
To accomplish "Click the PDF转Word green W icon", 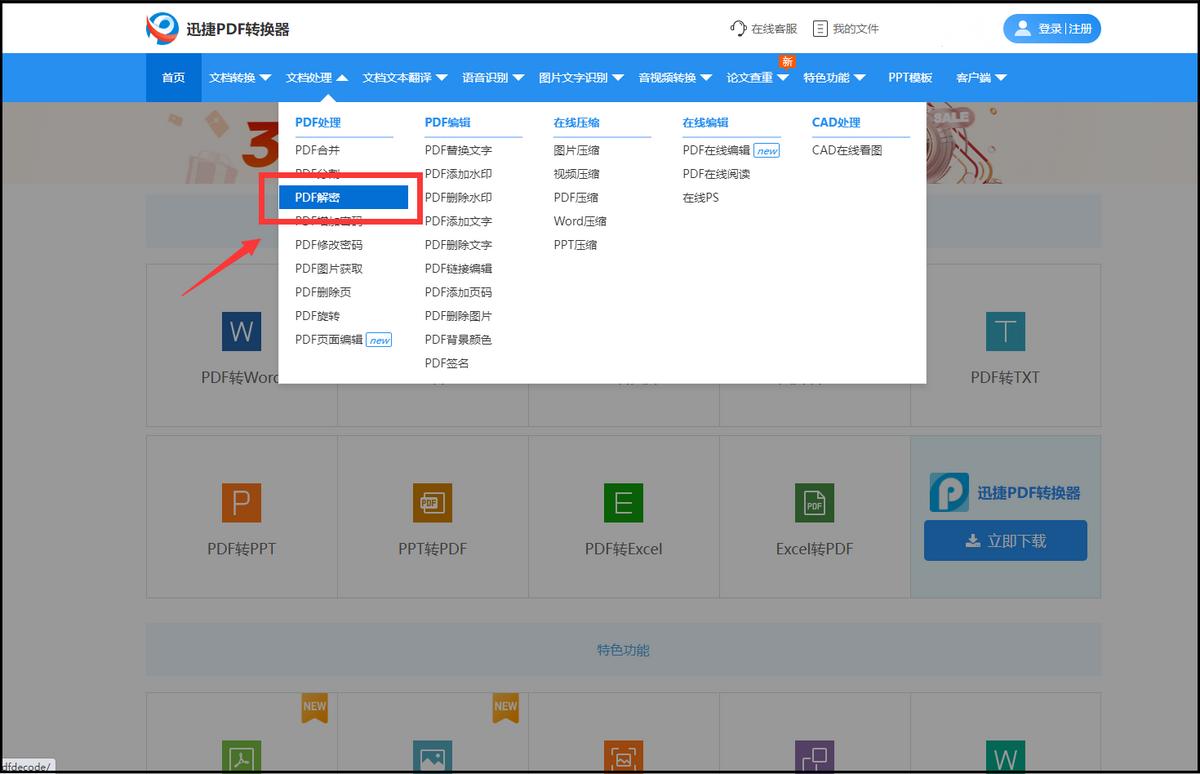I will click(x=241, y=331).
